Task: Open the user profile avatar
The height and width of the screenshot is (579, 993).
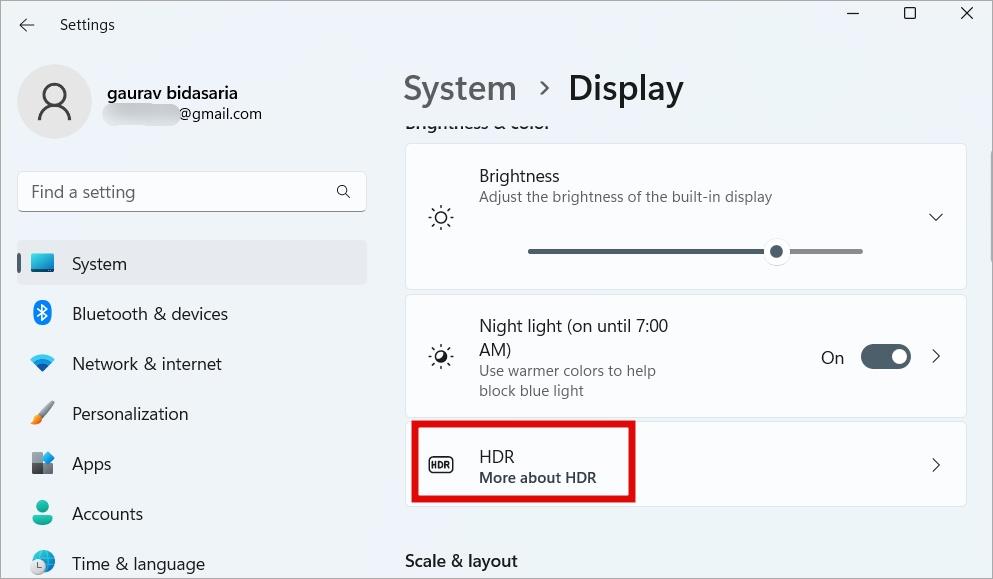Action: [x=54, y=101]
